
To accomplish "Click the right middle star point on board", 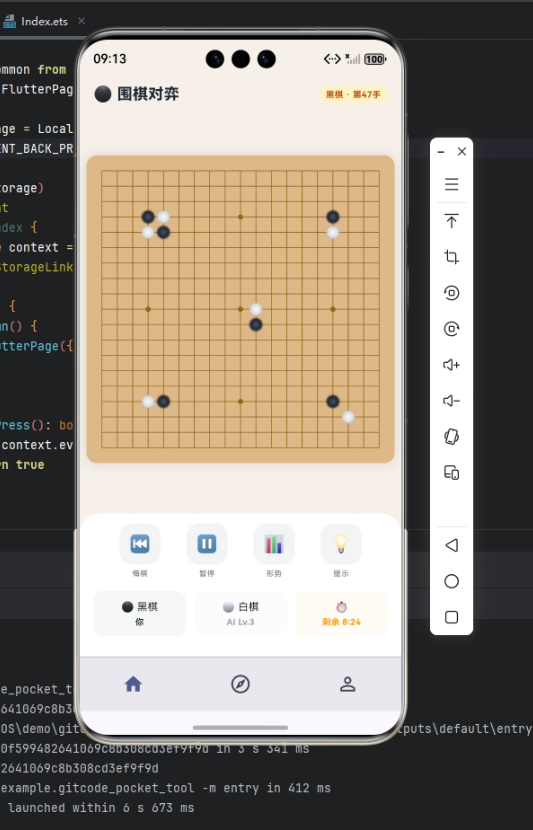I will pos(332,309).
